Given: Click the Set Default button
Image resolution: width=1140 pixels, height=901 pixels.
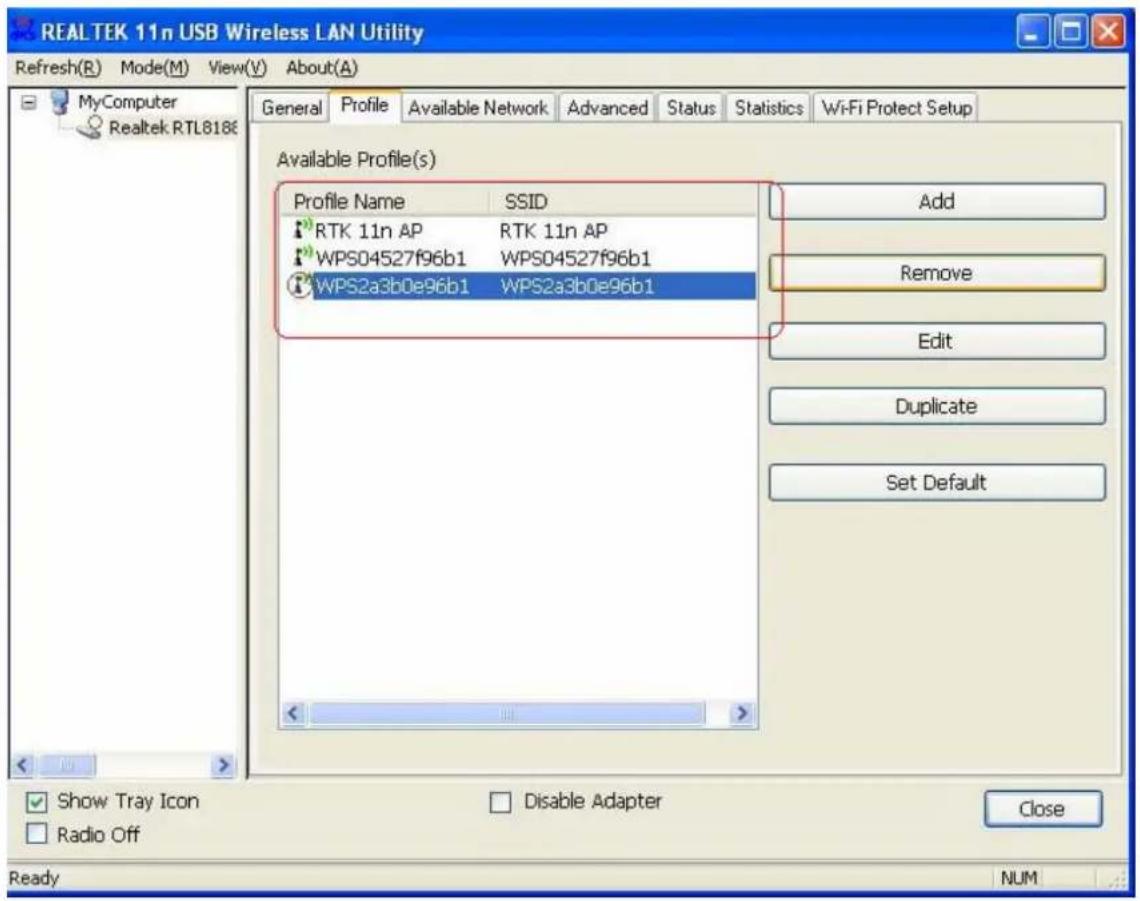Looking at the screenshot, I should [937, 483].
